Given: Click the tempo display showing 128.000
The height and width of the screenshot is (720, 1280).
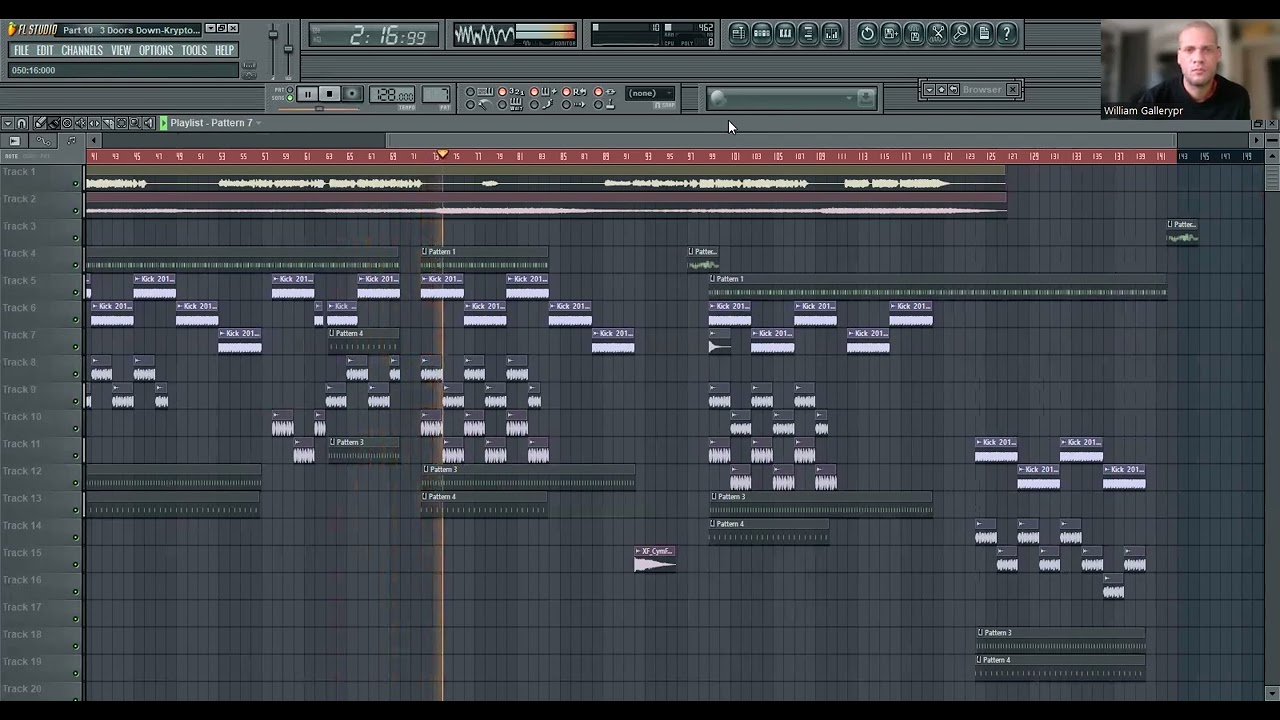Looking at the screenshot, I should click(x=392, y=94).
